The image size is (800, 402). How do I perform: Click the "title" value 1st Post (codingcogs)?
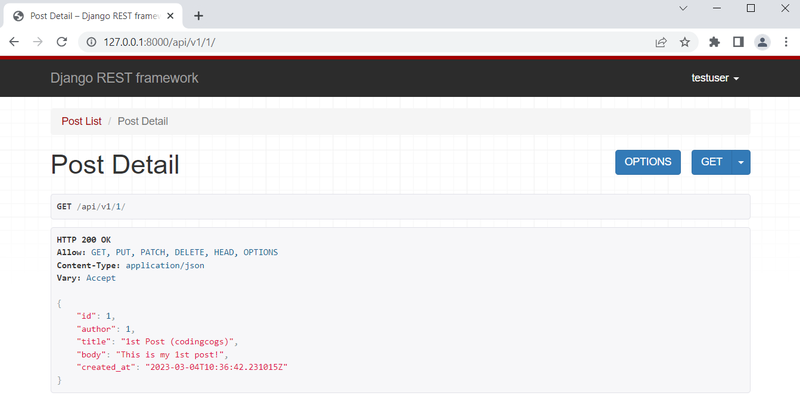tap(180, 342)
